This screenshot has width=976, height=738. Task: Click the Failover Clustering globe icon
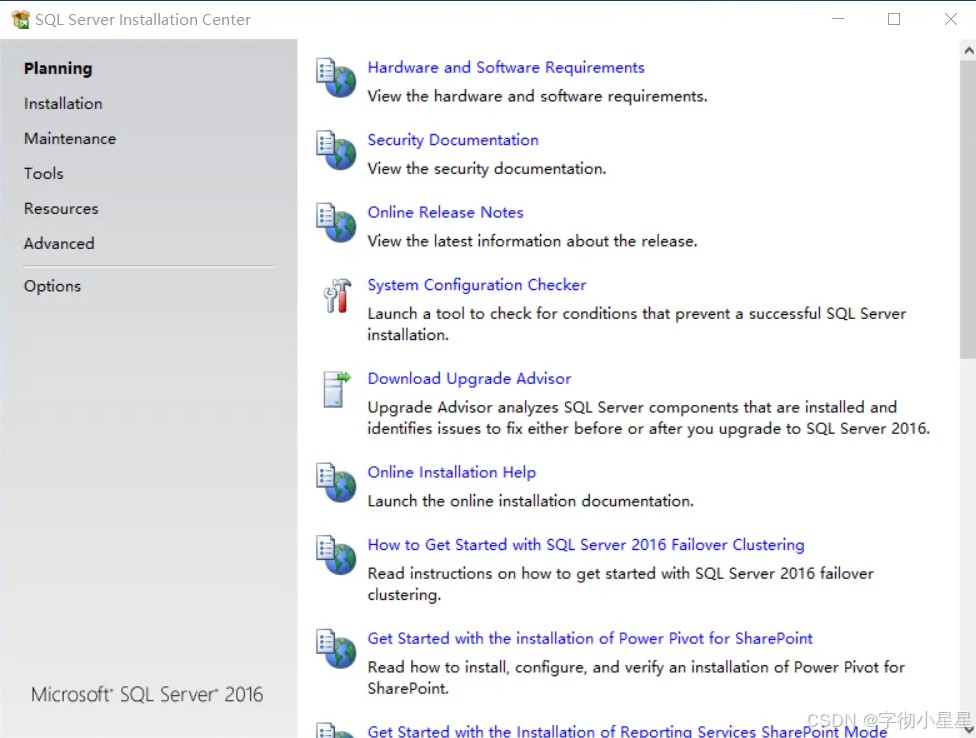tap(336, 555)
